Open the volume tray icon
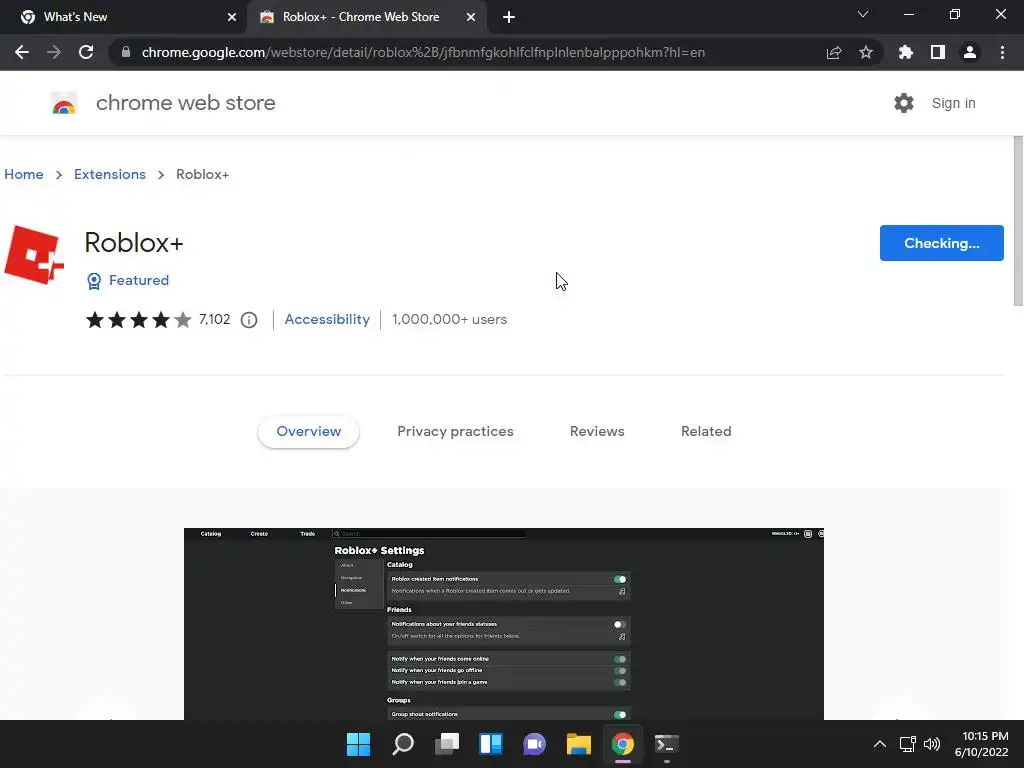 pyautogui.click(x=932, y=744)
